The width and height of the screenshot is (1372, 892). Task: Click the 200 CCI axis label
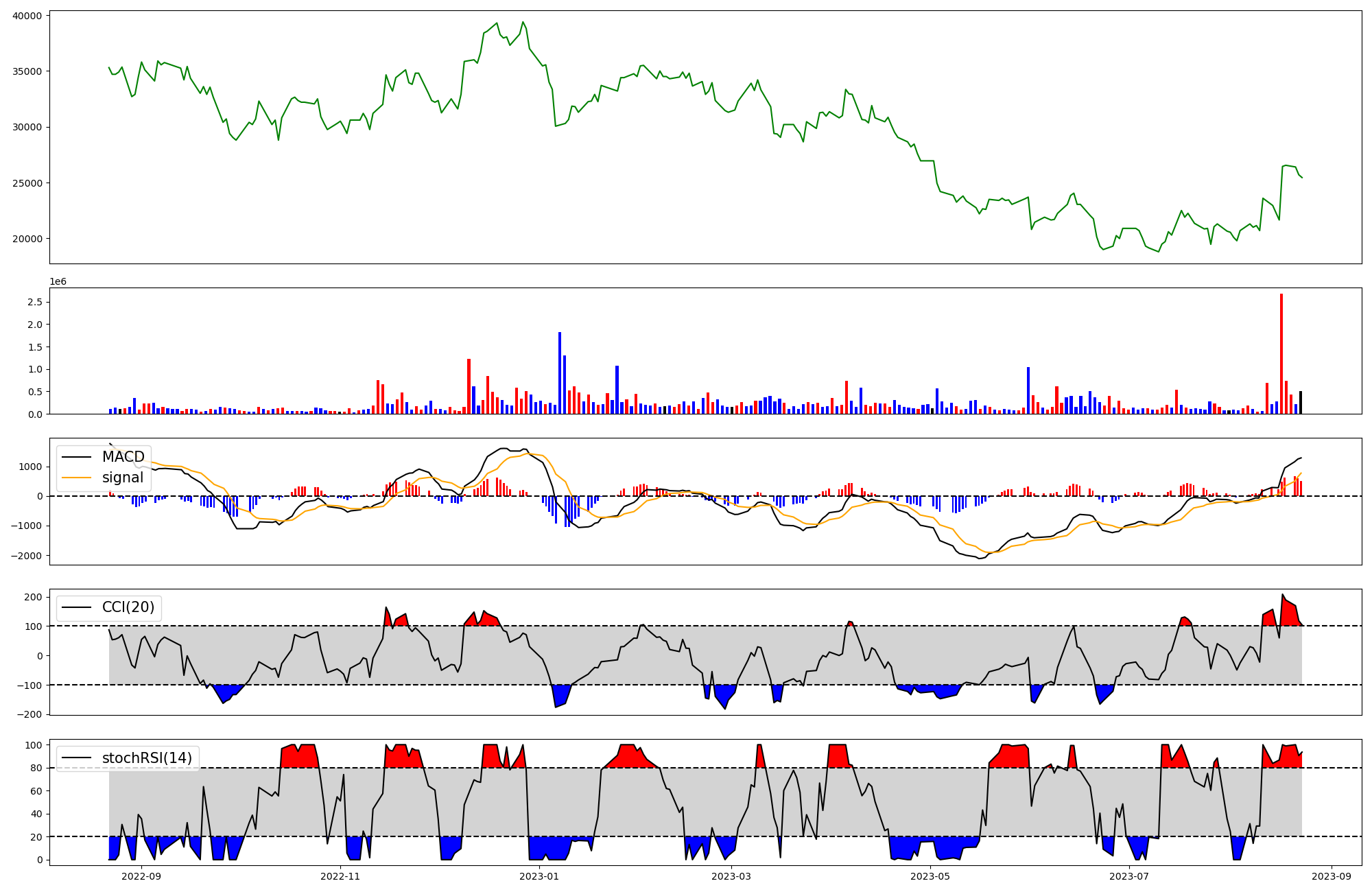coord(33,597)
